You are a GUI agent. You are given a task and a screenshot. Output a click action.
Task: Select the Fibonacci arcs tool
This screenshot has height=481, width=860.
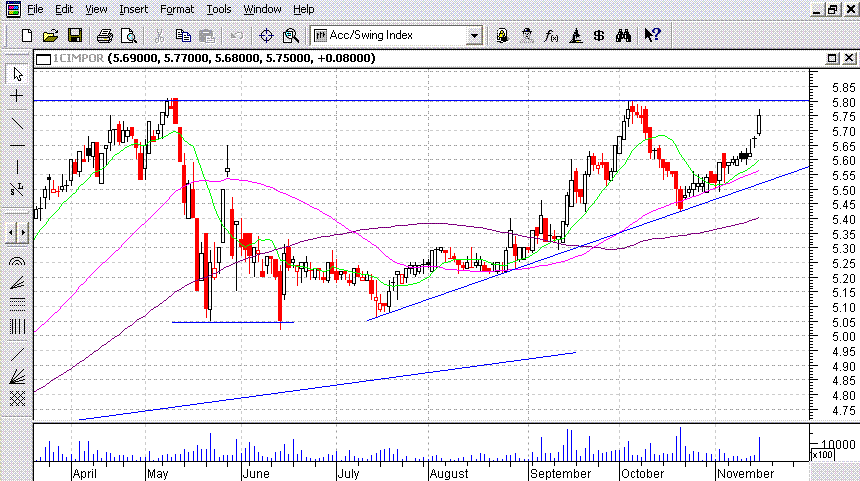(x=18, y=262)
